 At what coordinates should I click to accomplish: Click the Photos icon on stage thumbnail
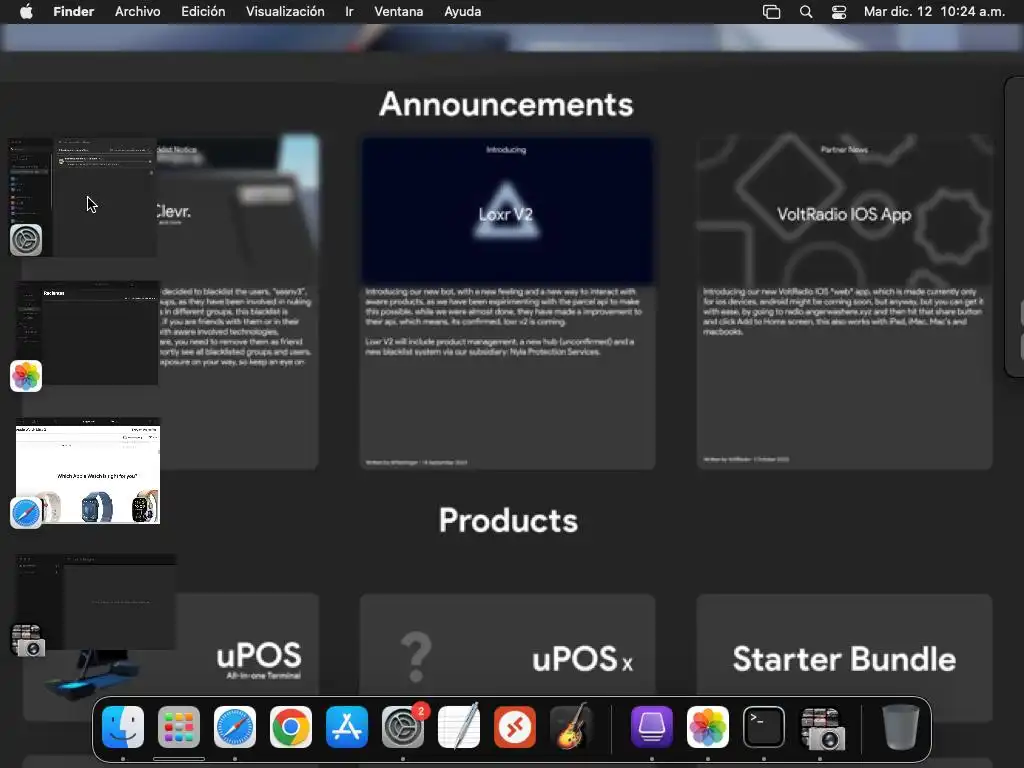(x=26, y=376)
